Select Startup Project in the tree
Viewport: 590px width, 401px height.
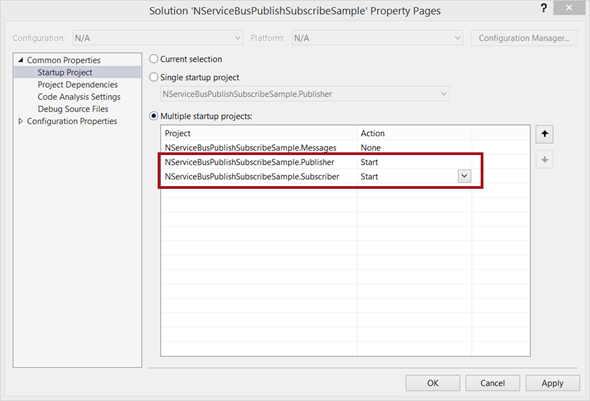click(65, 72)
